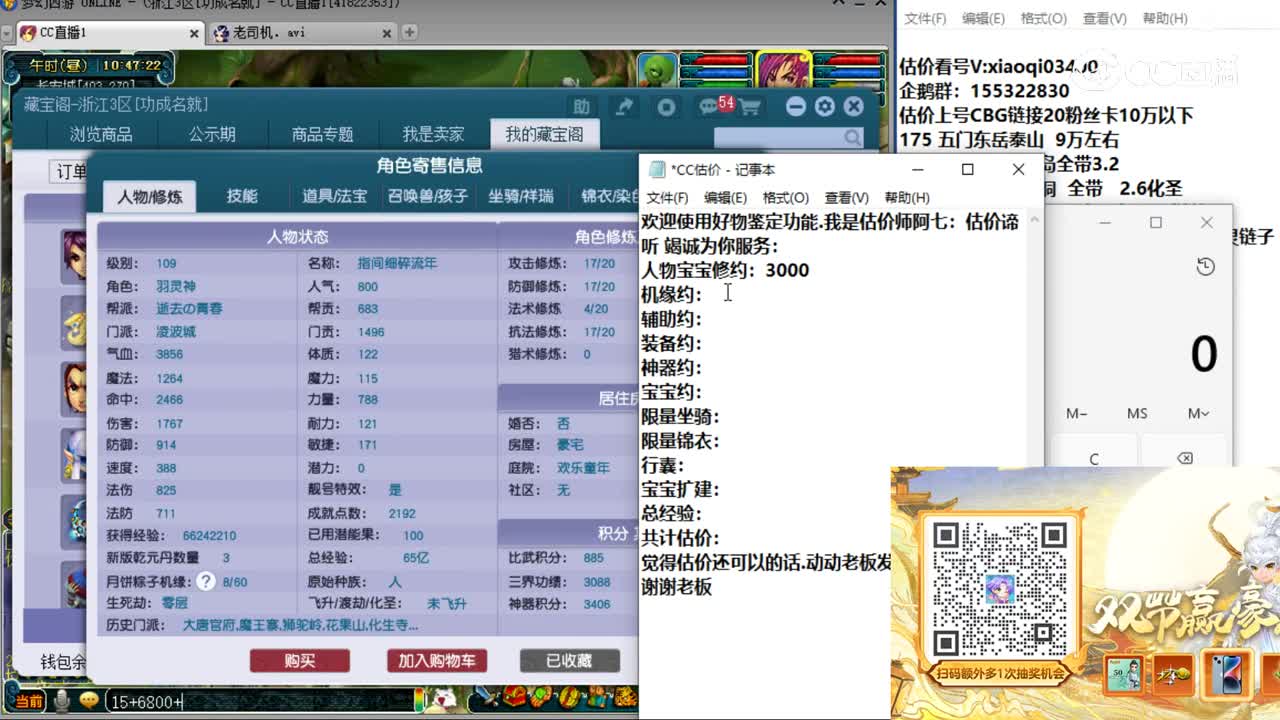The width and height of the screenshot is (1280, 720).
Task: Click the 共计估价 line in notepad
Action: (x=680, y=538)
